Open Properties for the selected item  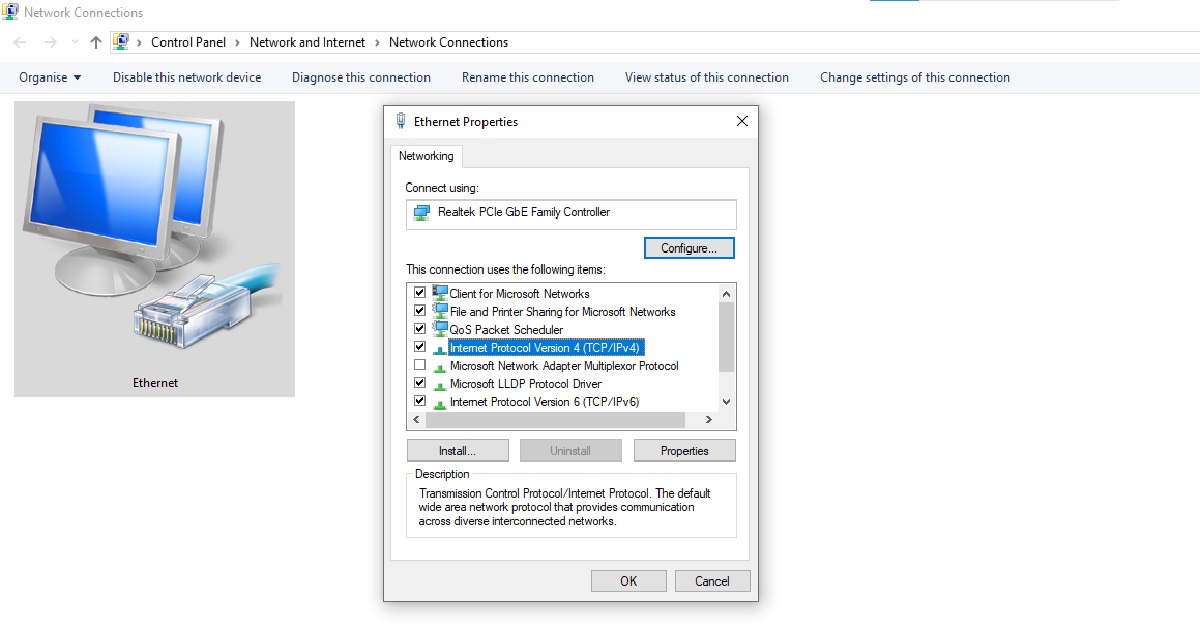click(684, 451)
